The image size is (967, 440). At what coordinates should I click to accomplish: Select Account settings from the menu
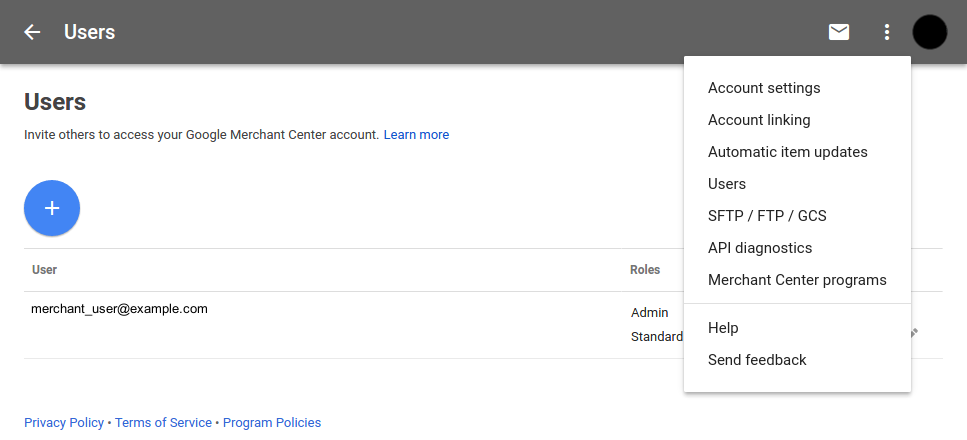[x=764, y=88]
